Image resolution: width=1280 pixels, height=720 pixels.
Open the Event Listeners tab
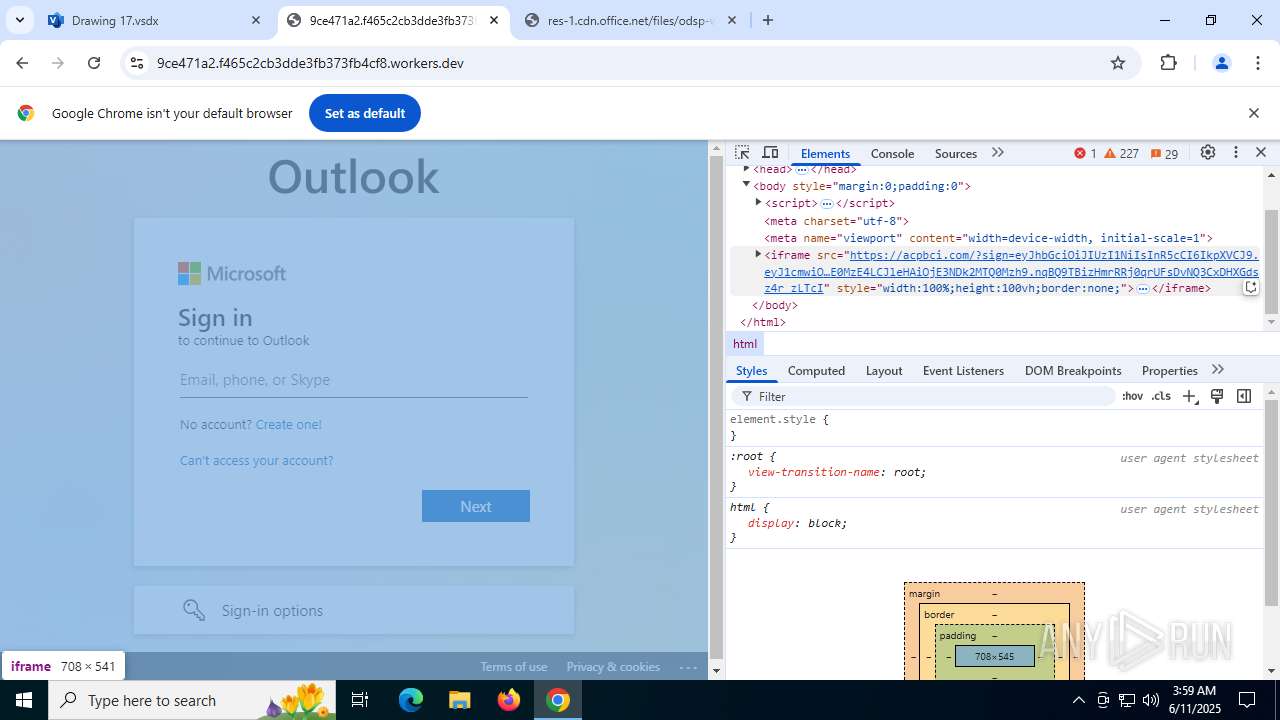point(963,370)
